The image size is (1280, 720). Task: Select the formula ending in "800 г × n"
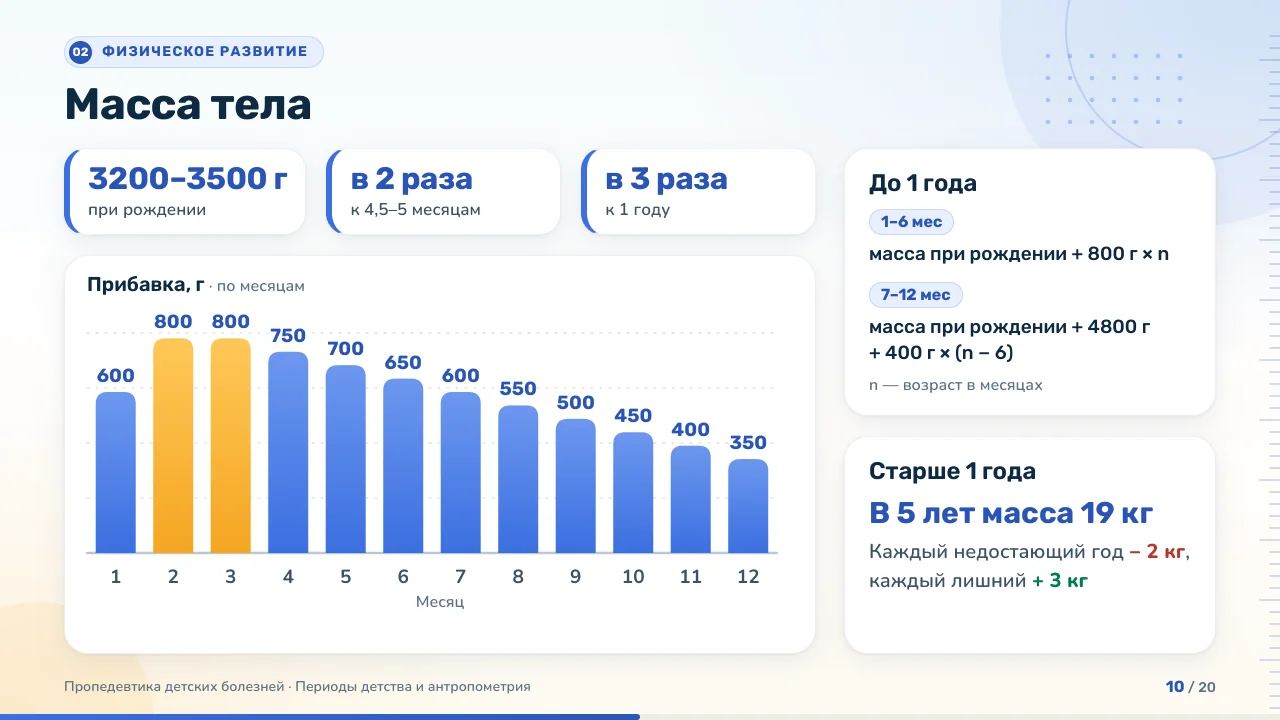pyautogui.click(x=1019, y=254)
